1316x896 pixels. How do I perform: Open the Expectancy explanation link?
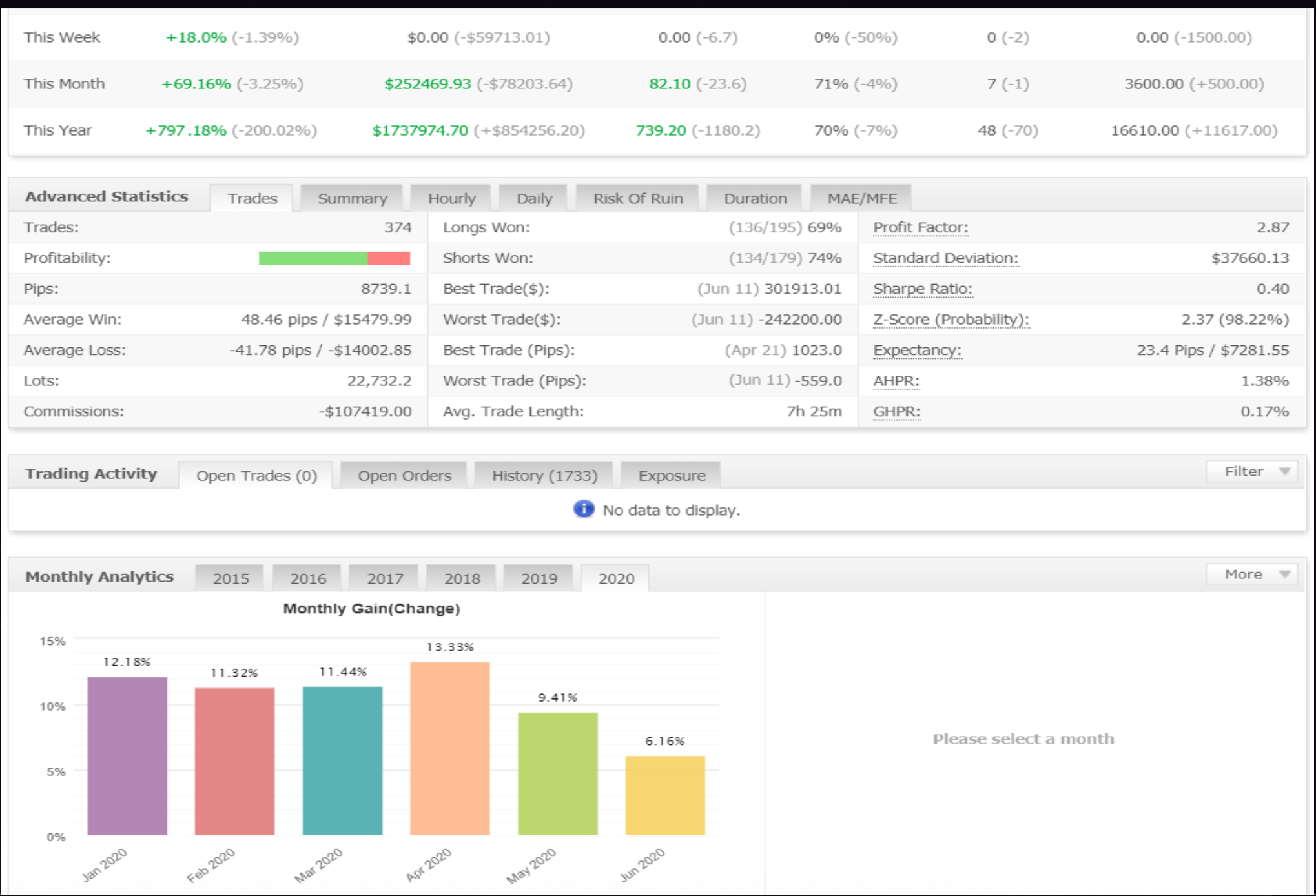[916, 349]
